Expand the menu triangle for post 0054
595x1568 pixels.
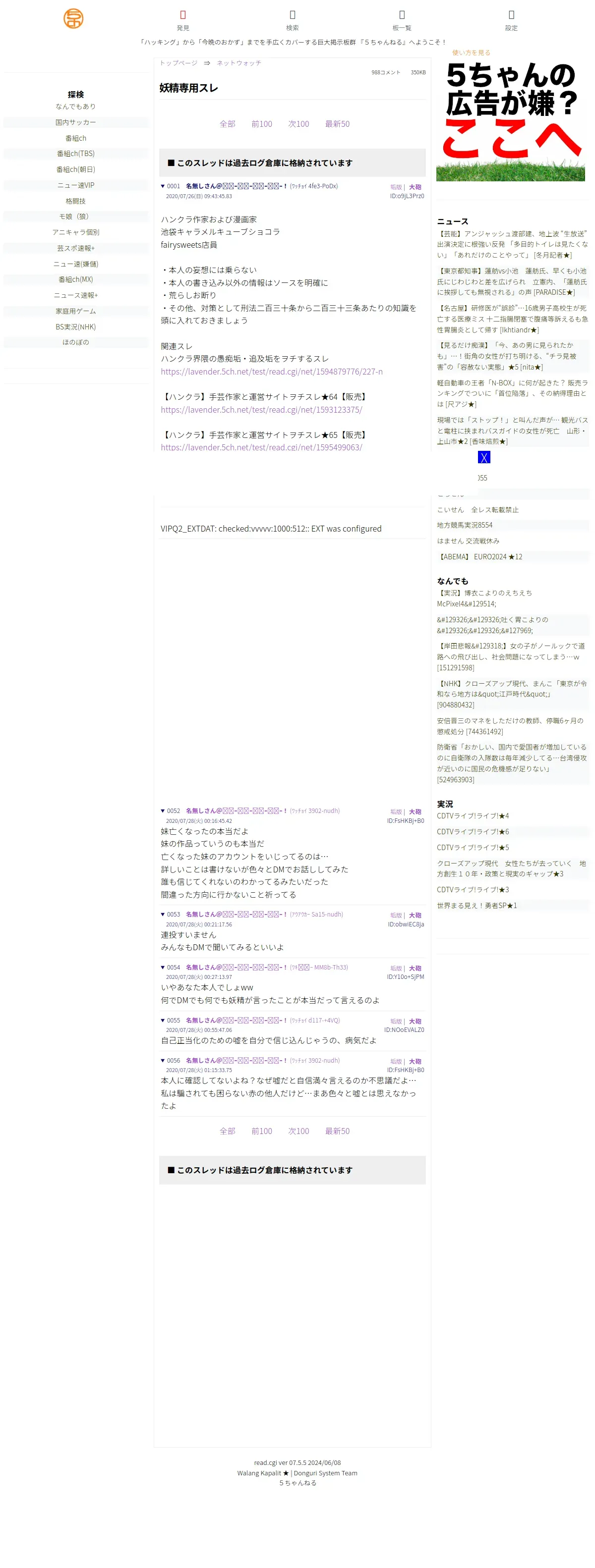[163, 967]
